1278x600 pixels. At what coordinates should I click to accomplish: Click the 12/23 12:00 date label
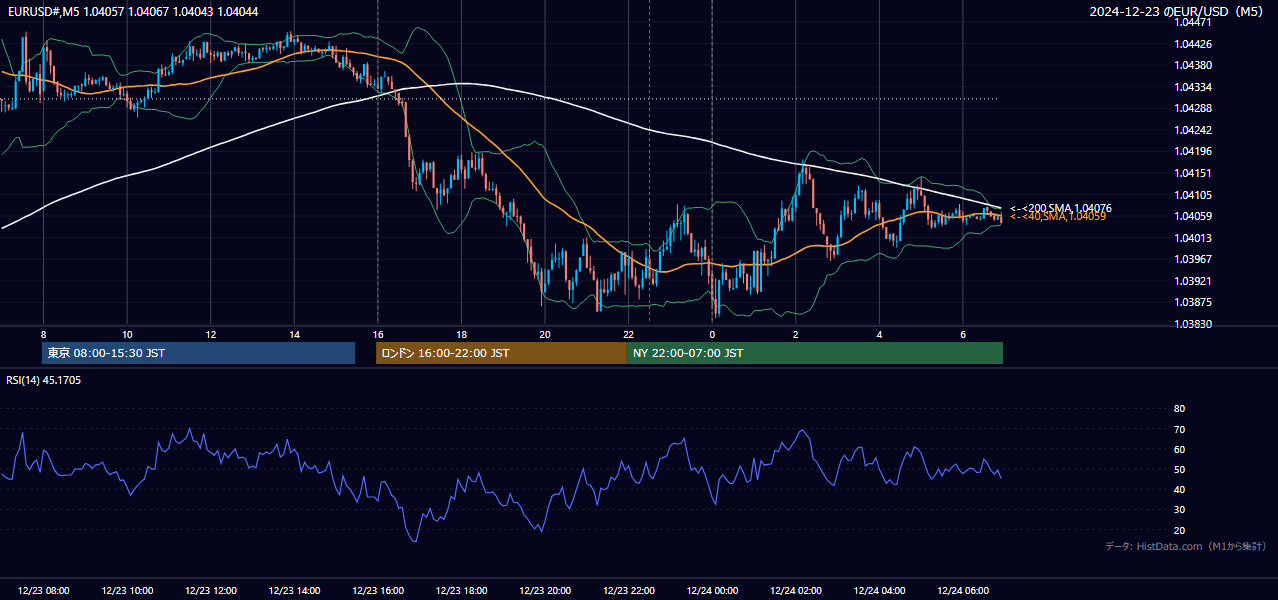tap(211, 591)
